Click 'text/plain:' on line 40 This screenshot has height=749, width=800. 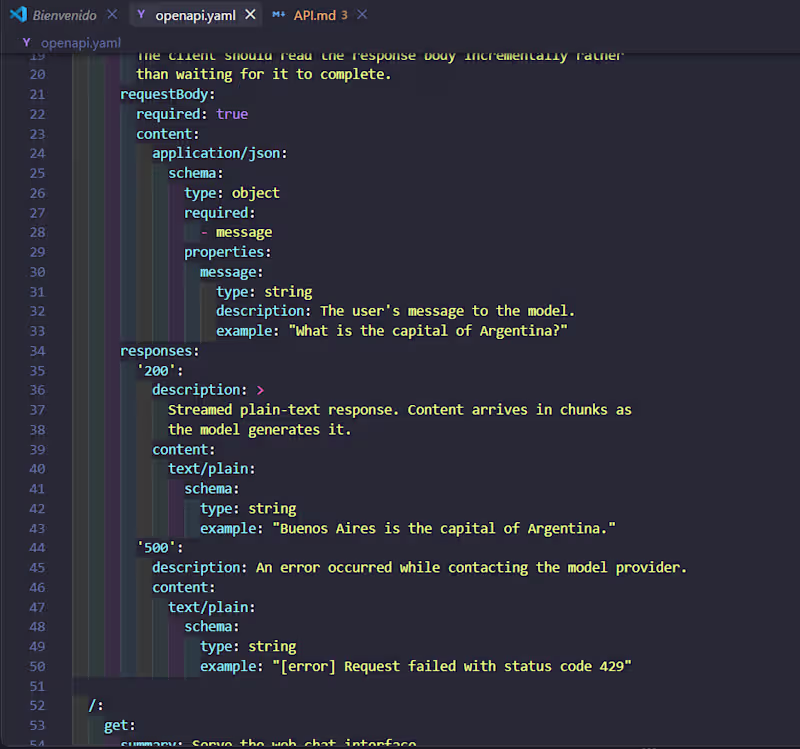(x=212, y=469)
